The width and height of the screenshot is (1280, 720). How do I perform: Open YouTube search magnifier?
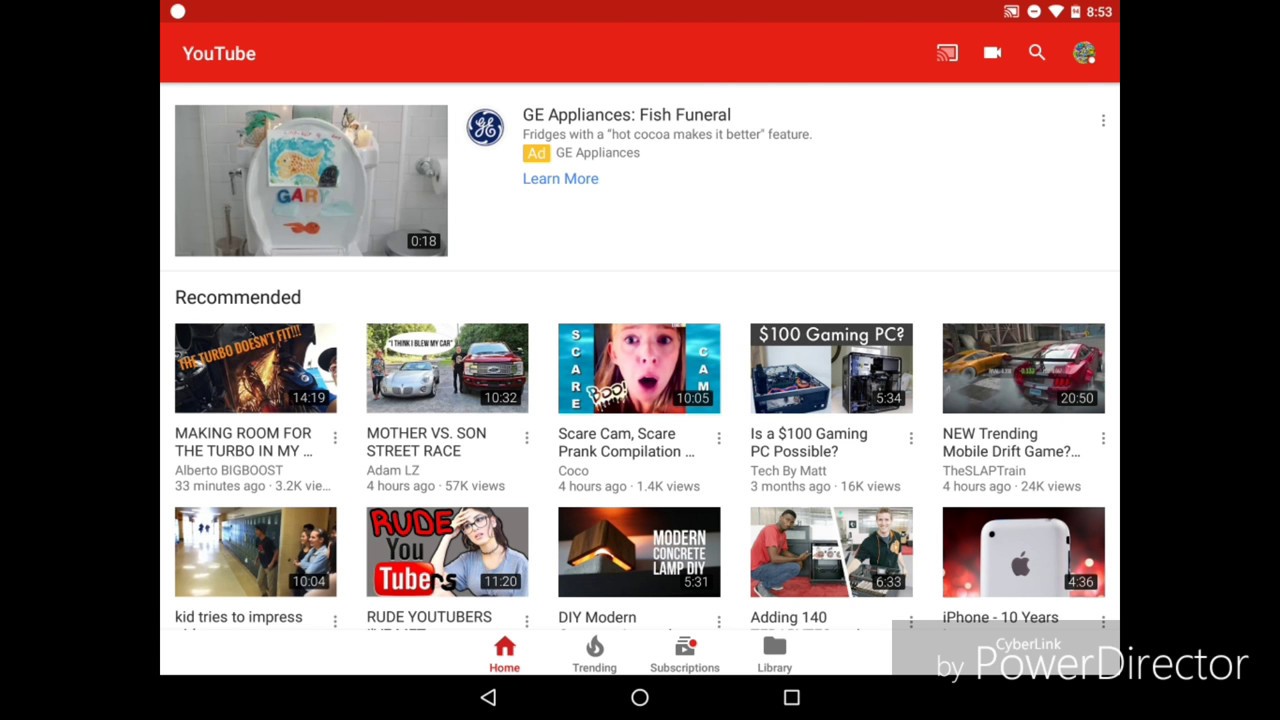click(1037, 53)
